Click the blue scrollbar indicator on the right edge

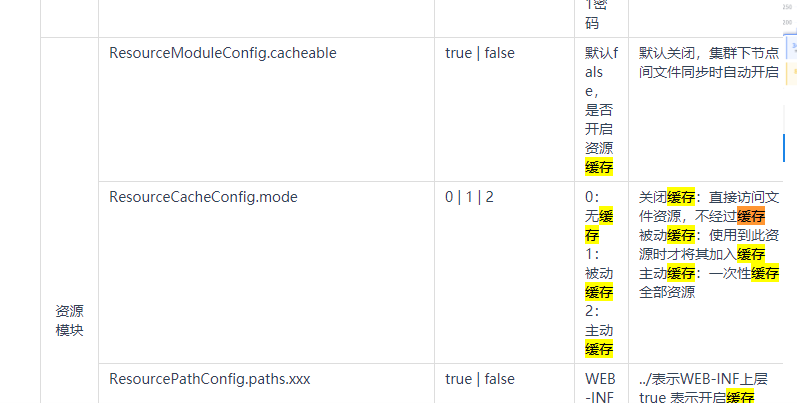point(784,147)
